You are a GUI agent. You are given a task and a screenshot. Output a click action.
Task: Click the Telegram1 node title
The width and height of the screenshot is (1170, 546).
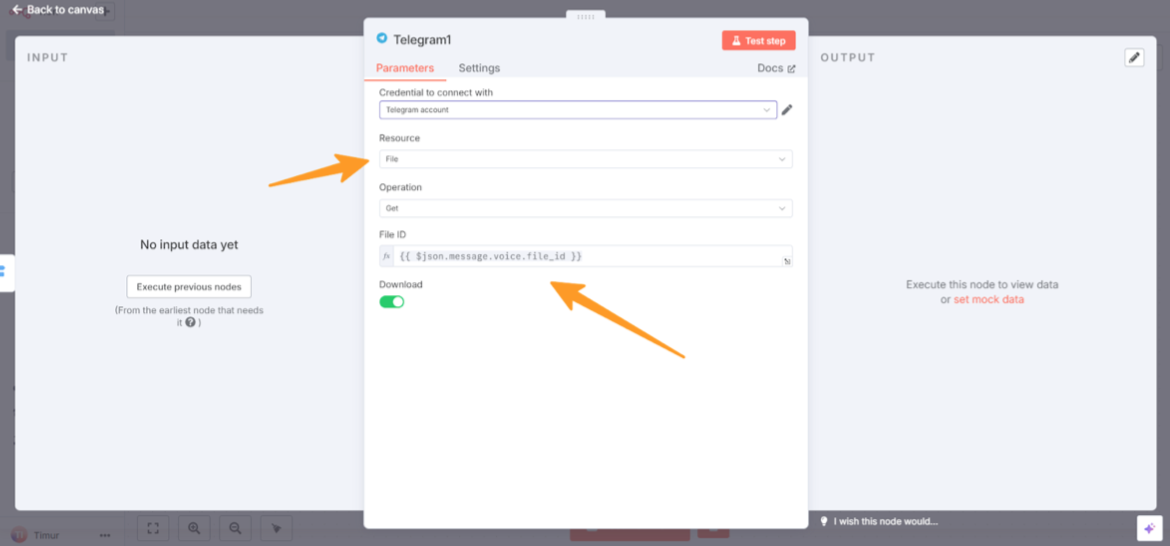pos(422,40)
